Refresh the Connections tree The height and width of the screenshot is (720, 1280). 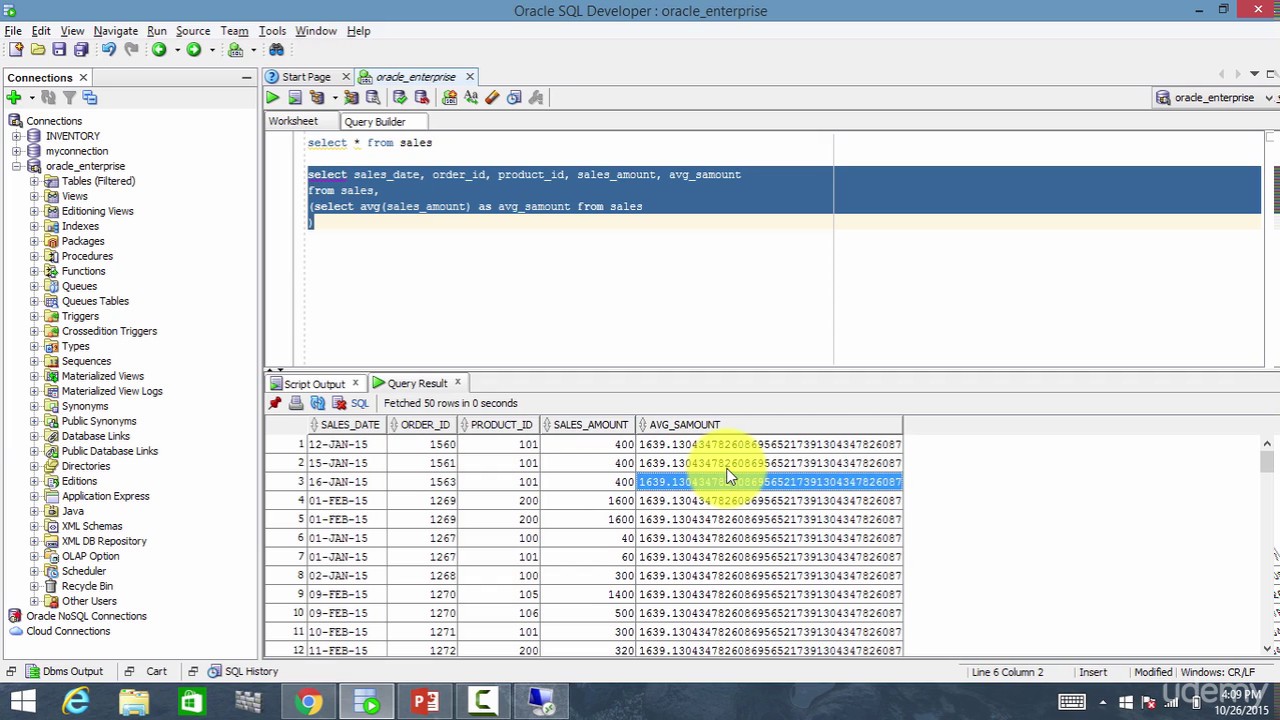(x=48, y=97)
